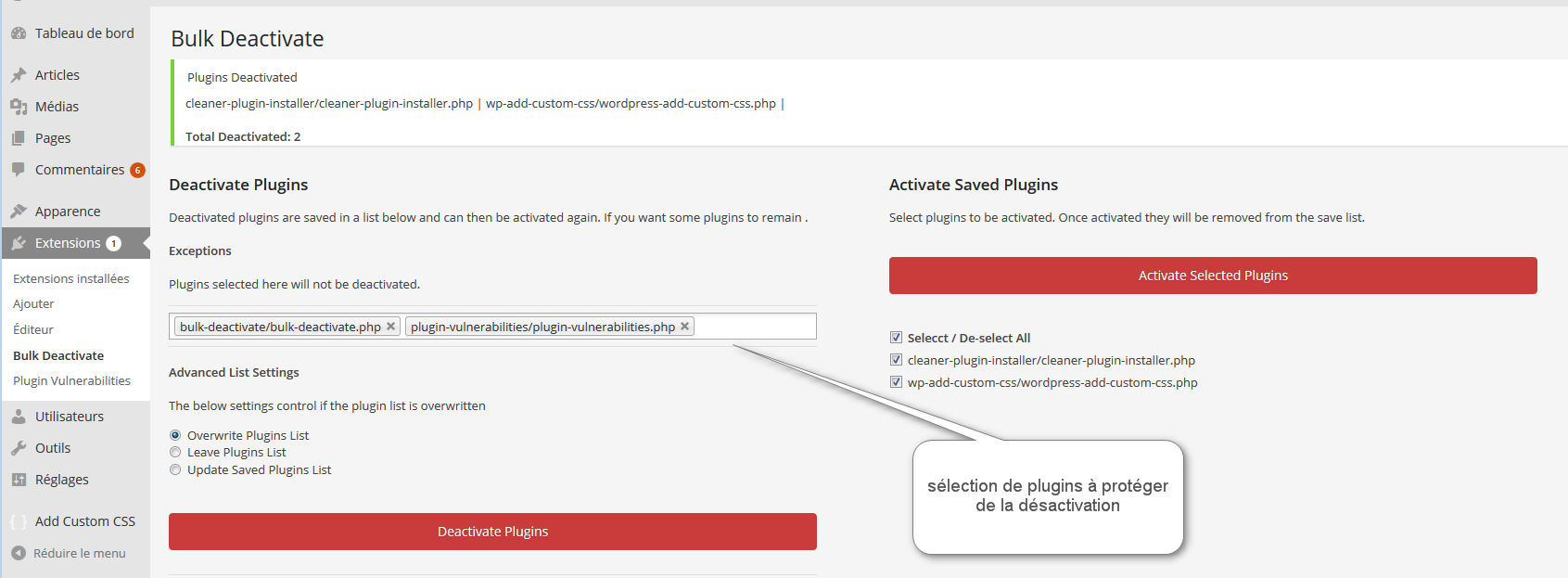Screen dimensions: 1568x578
Task: Click cleaner-plugin-installer.php in deactivated notice
Action: coord(329,103)
